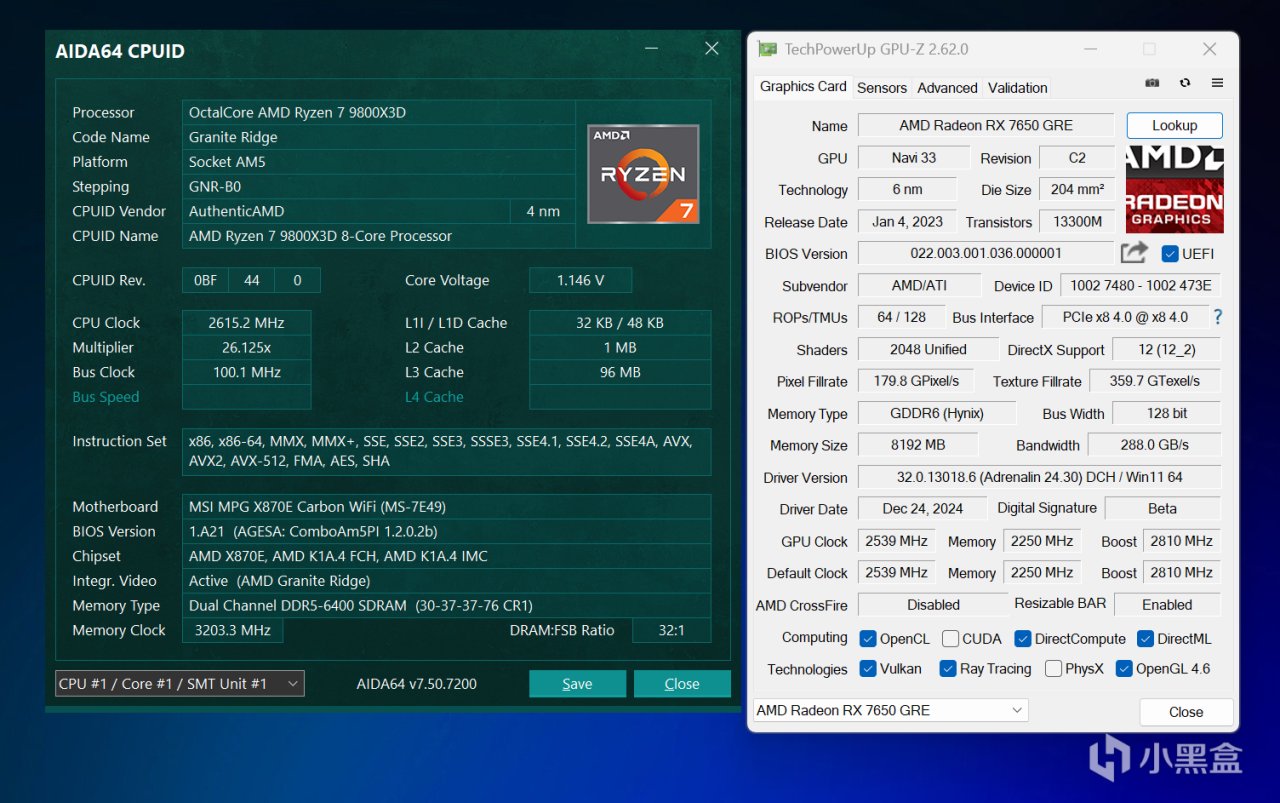Click the Memory Clock value 3203.3 MHz
The width and height of the screenshot is (1280, 803).
click(232, 630)
